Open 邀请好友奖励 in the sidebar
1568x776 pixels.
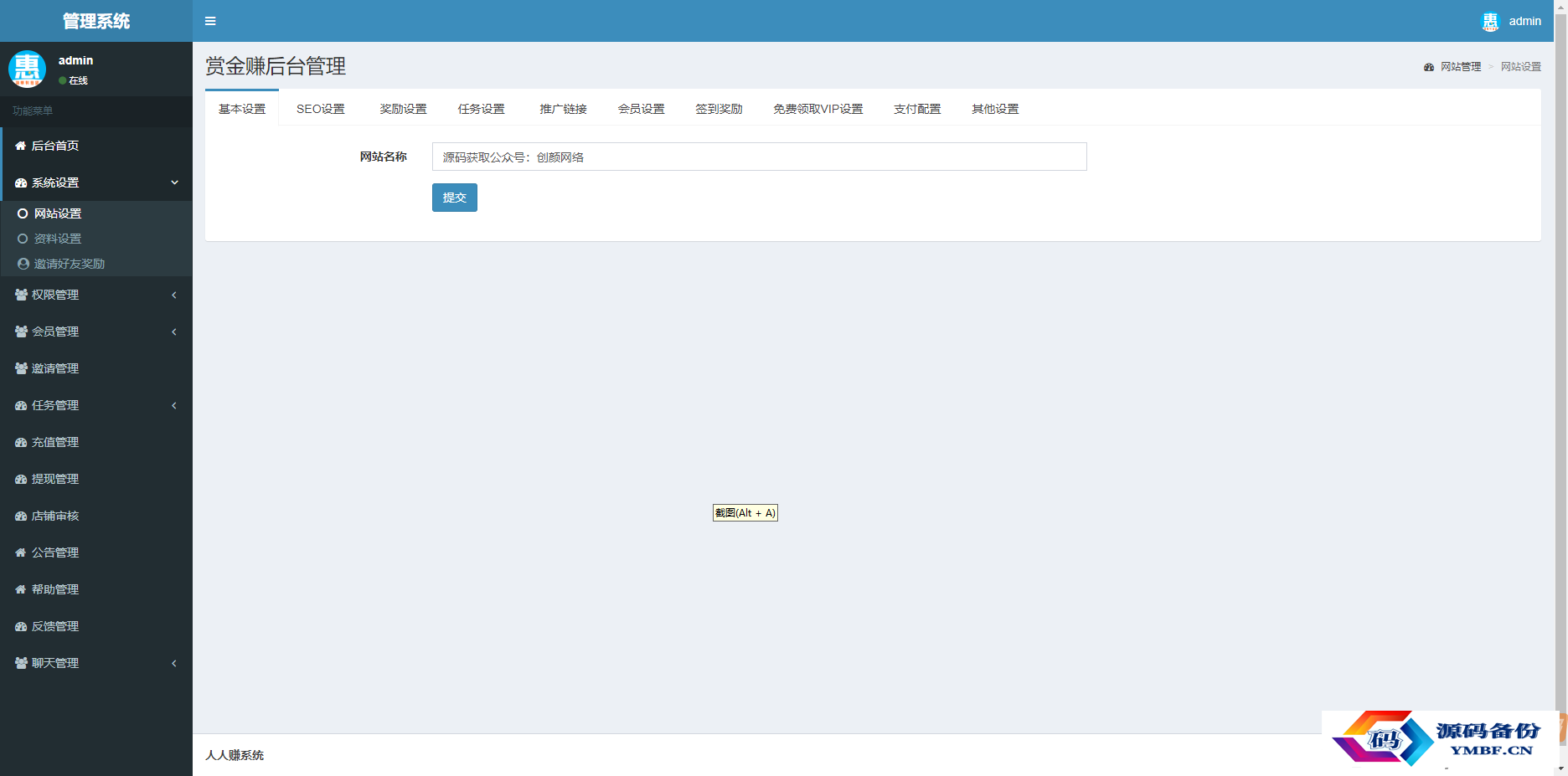(96, 264)
